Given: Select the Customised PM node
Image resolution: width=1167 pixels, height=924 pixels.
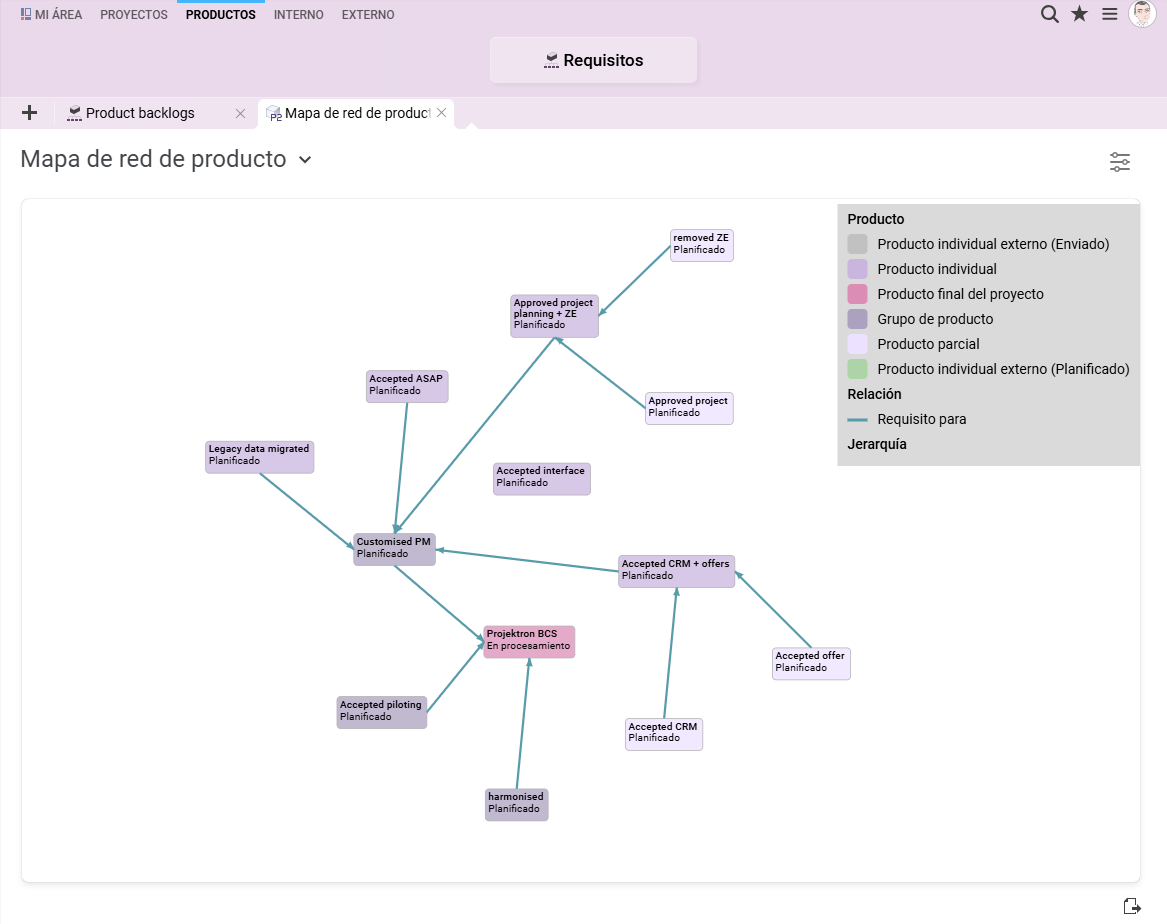Looking at the screenshot, I should pos(394,548).
